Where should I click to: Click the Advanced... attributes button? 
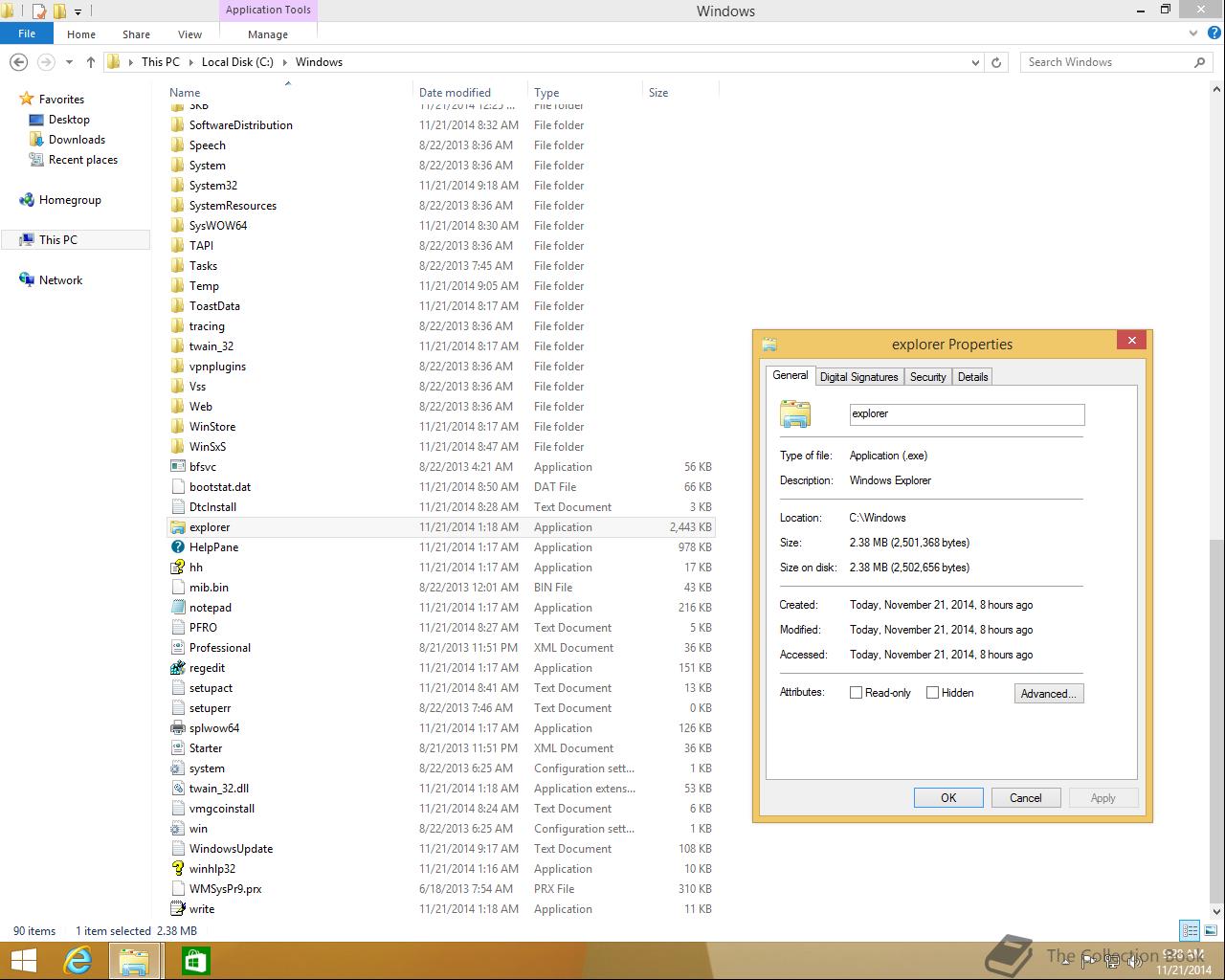1049,694
